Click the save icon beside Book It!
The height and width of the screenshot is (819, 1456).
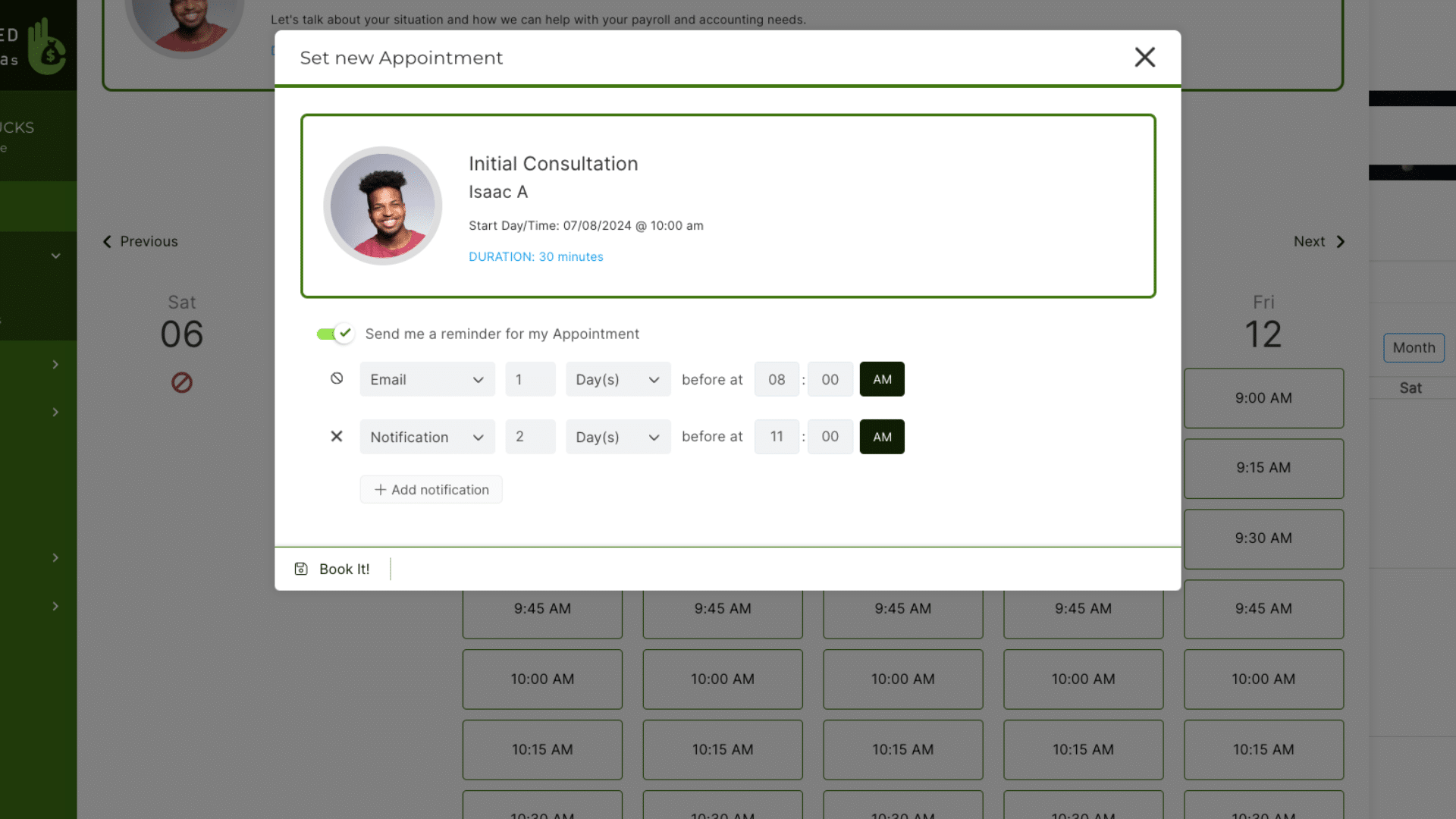[x=301, y=569]
